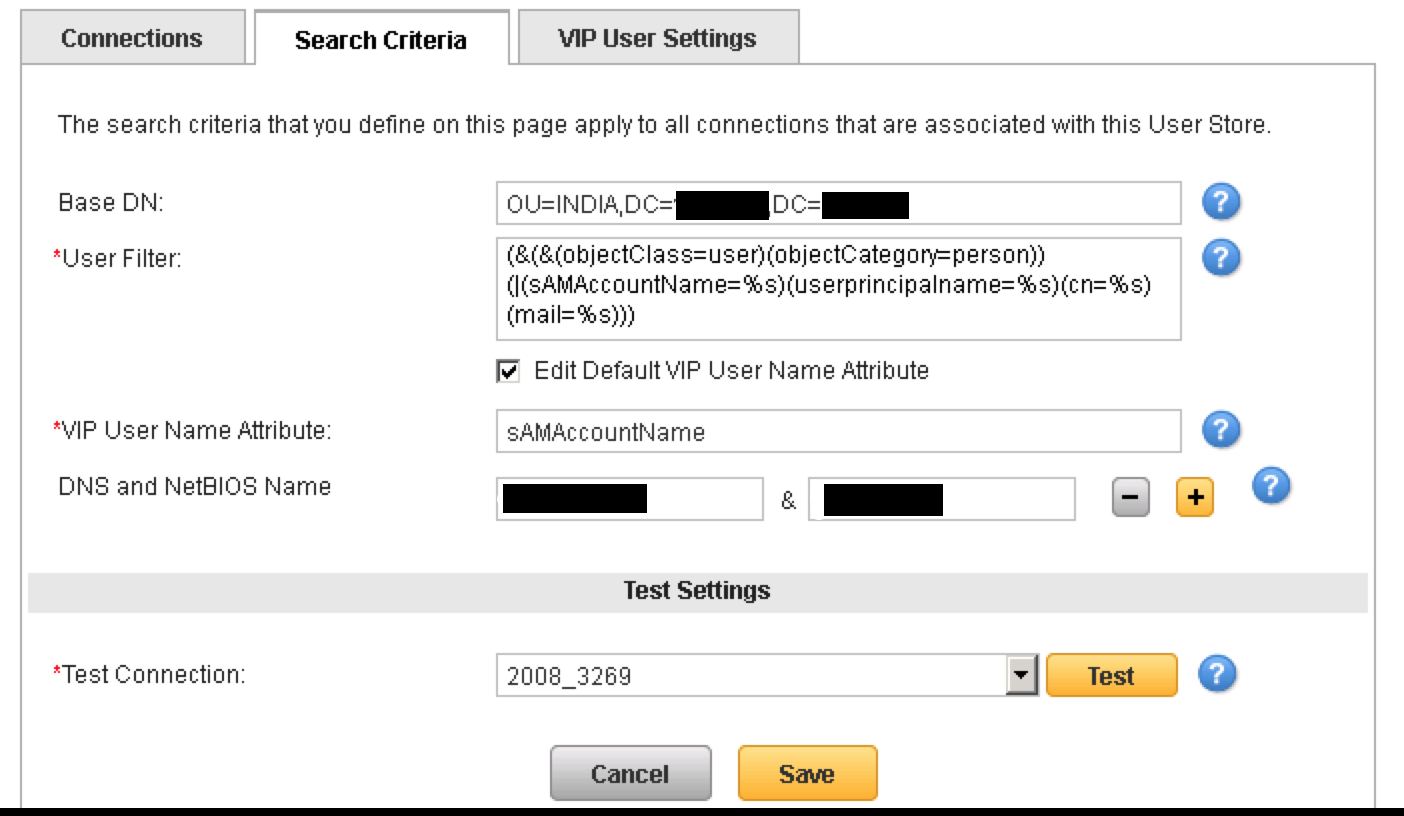Open help icon for User Filter
The image size is (1404, 816).
[x=1221, y=258]
